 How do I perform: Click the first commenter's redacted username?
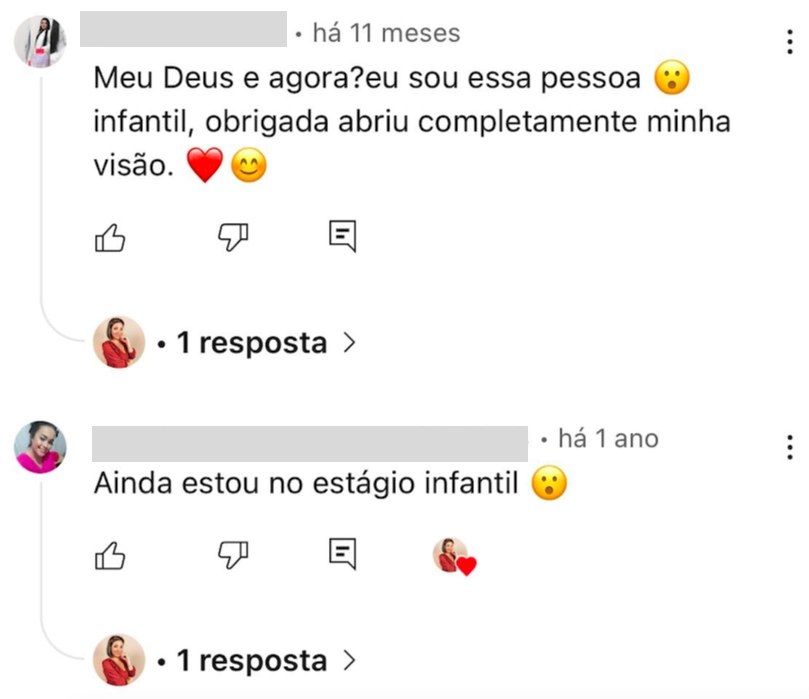pos(182,31)
